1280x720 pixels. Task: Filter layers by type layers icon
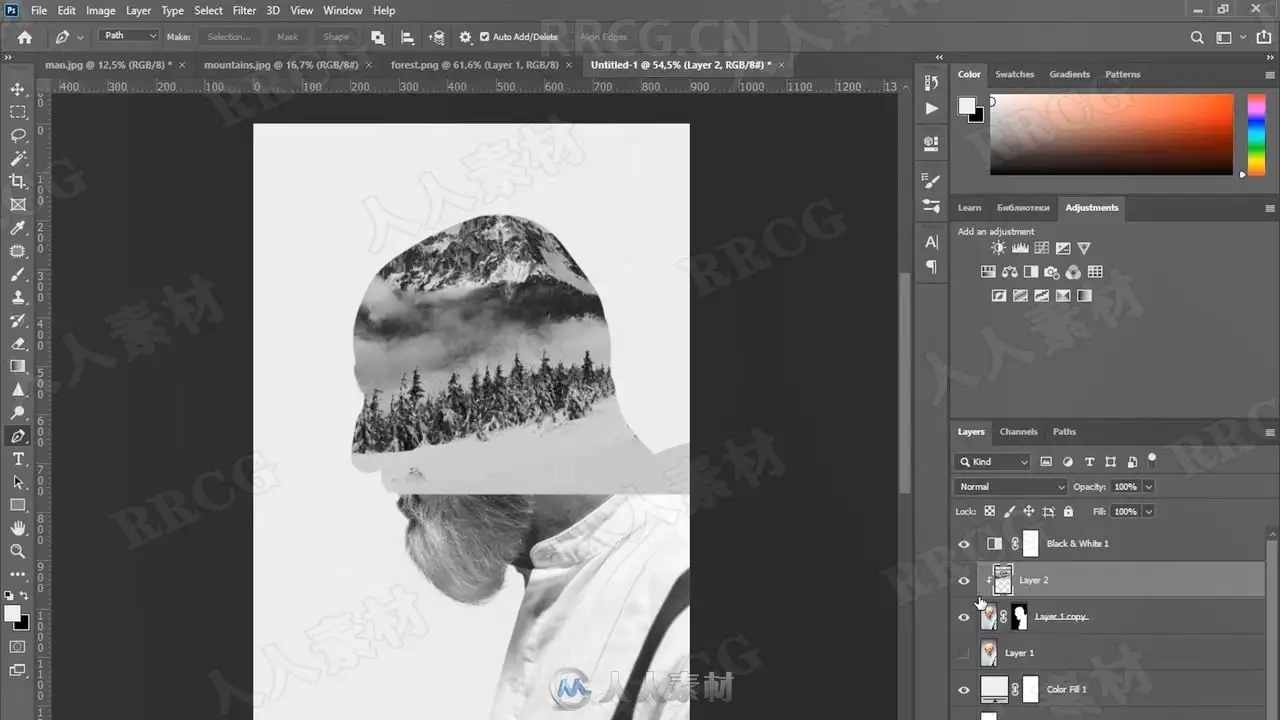(1089, 462)
